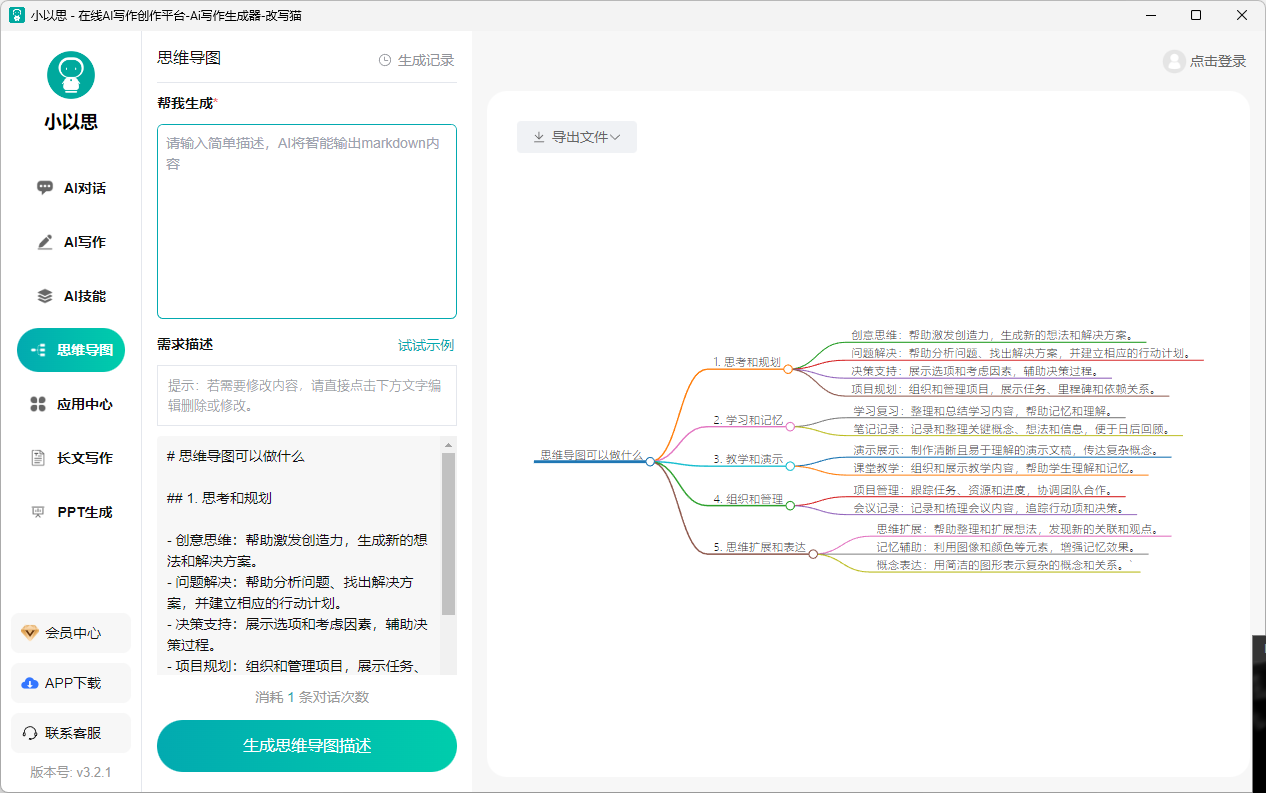The image size is (1266, 793).
Task: Open the AI对话 menu item
Action: (x=71, y=188)
